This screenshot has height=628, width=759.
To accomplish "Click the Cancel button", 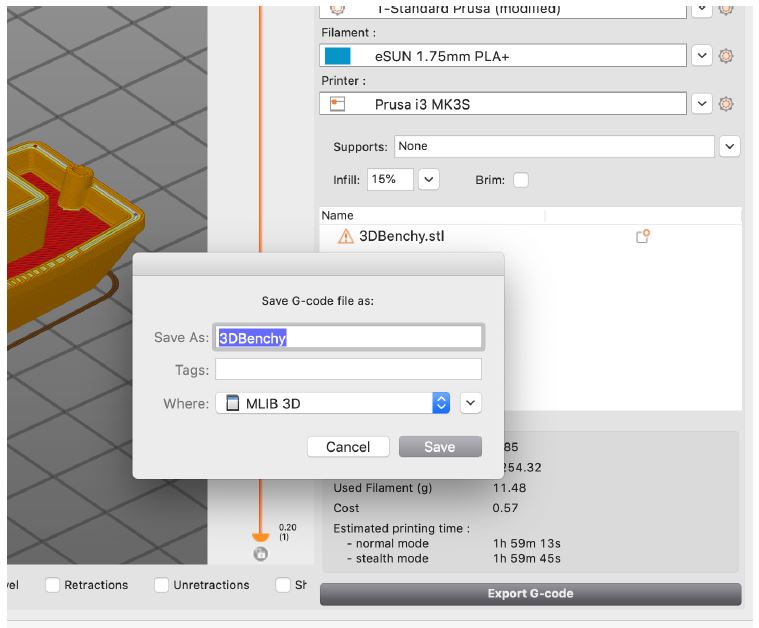I will click(x=348, y=446).
